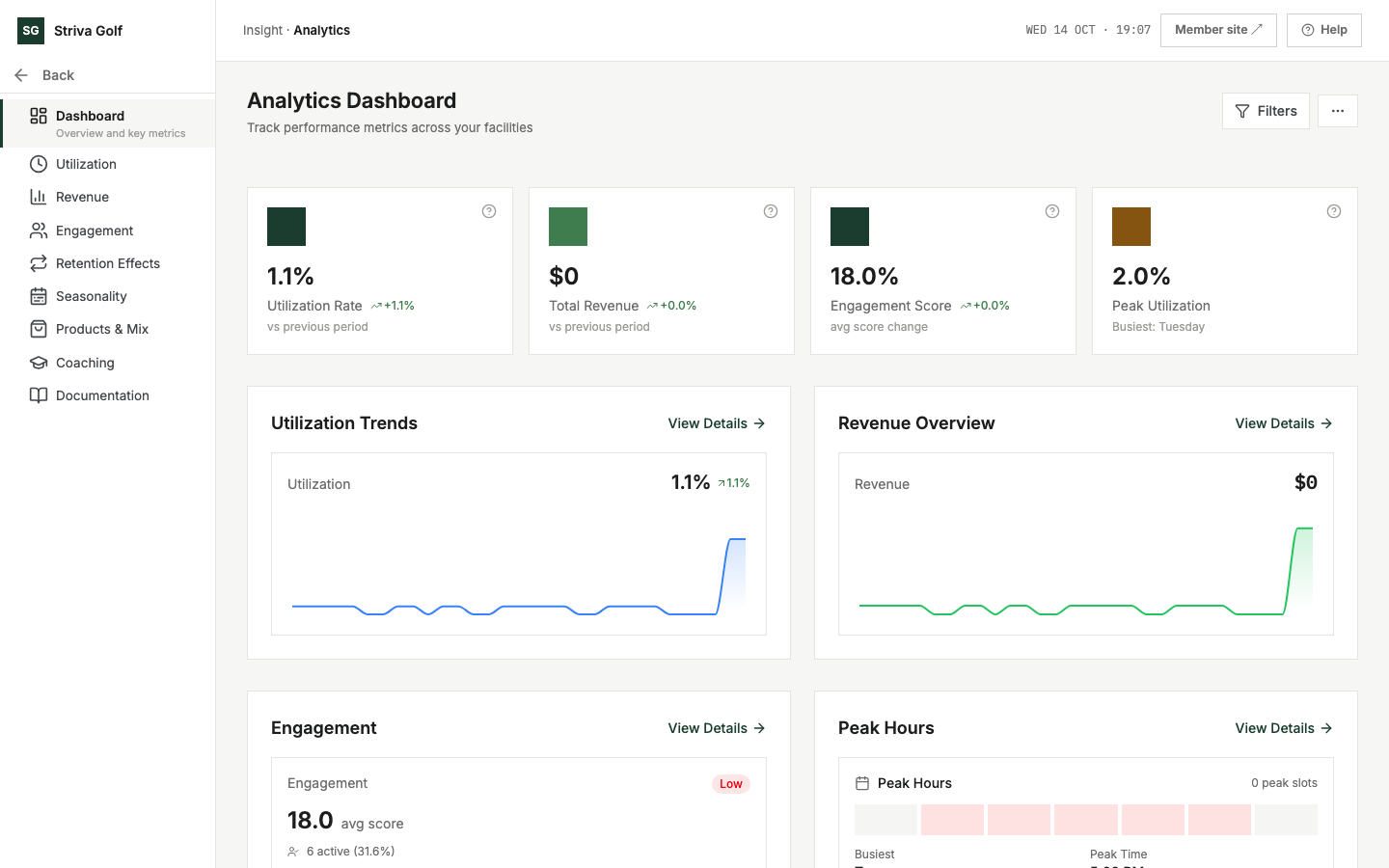Open help tooltip on Peak Utilization card
The height and width of the screenshot is (868, 1389).
click(1334, 211)
